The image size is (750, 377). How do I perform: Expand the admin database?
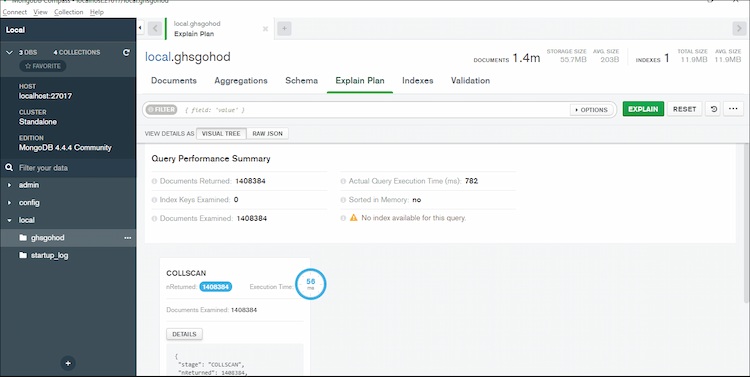point(10,185)
